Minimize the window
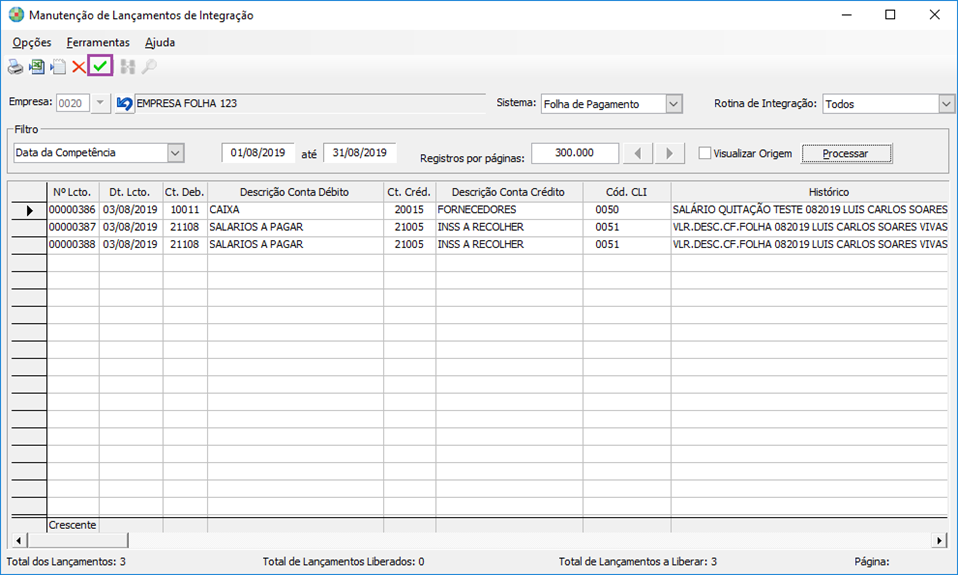This screenshot has width=958, height=575. point(846,15)
